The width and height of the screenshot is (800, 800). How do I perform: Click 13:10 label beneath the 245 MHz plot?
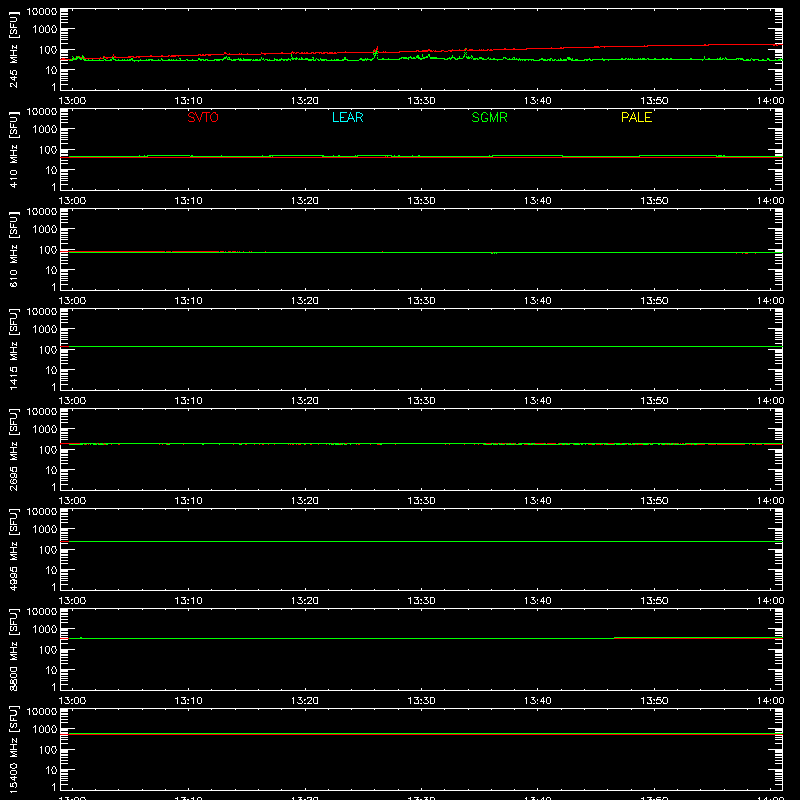(x=188, y=101)
